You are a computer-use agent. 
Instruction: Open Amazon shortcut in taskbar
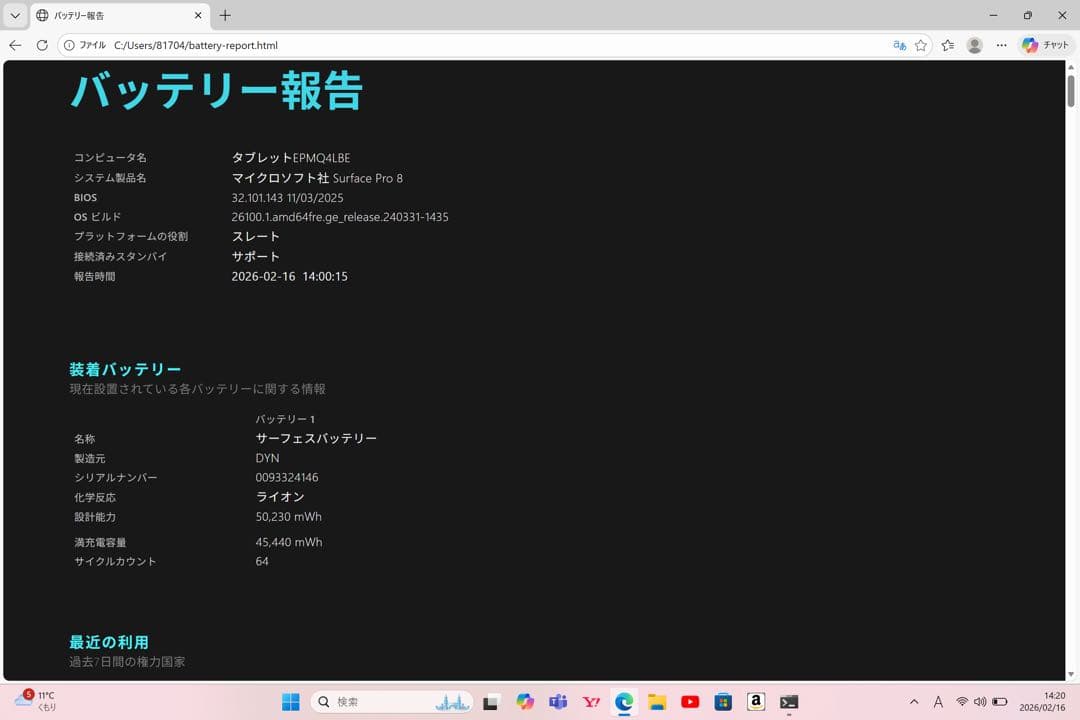point(756,702)
